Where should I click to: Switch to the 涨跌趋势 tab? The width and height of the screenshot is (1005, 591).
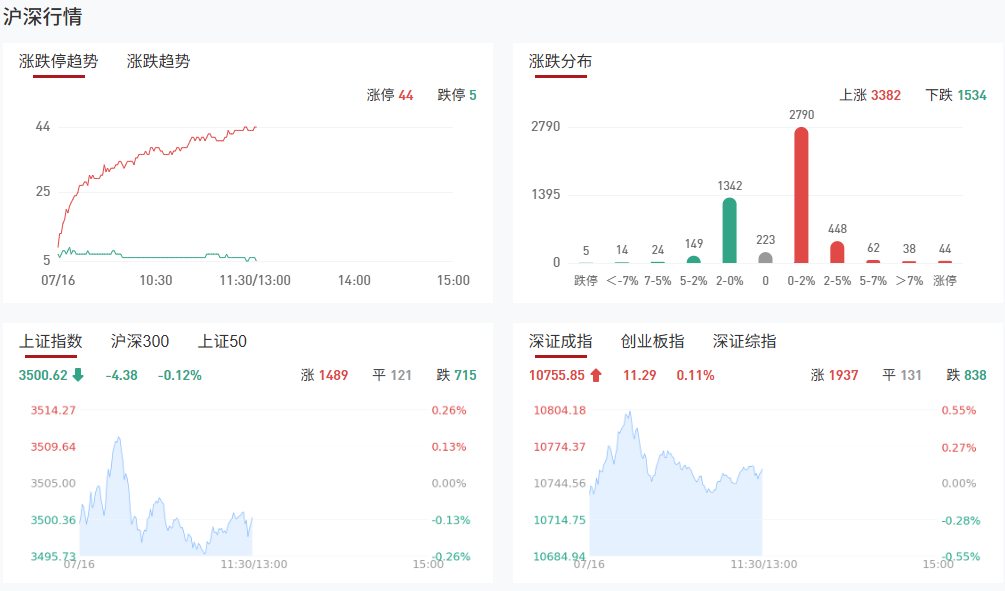[158, 61]
